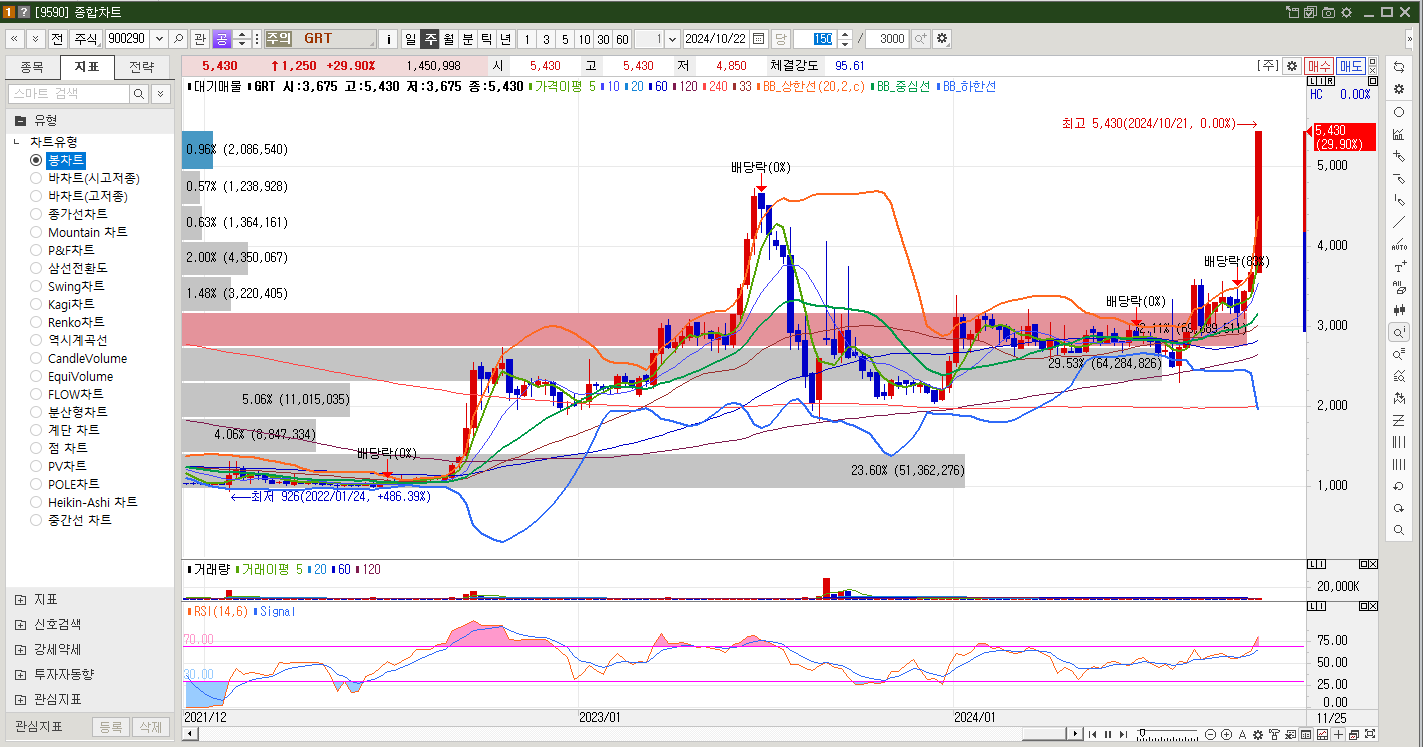Expand the 지표 section in left panel
Image resolution: width=1423 pixels, height=747 pixels.
point(20,600)
